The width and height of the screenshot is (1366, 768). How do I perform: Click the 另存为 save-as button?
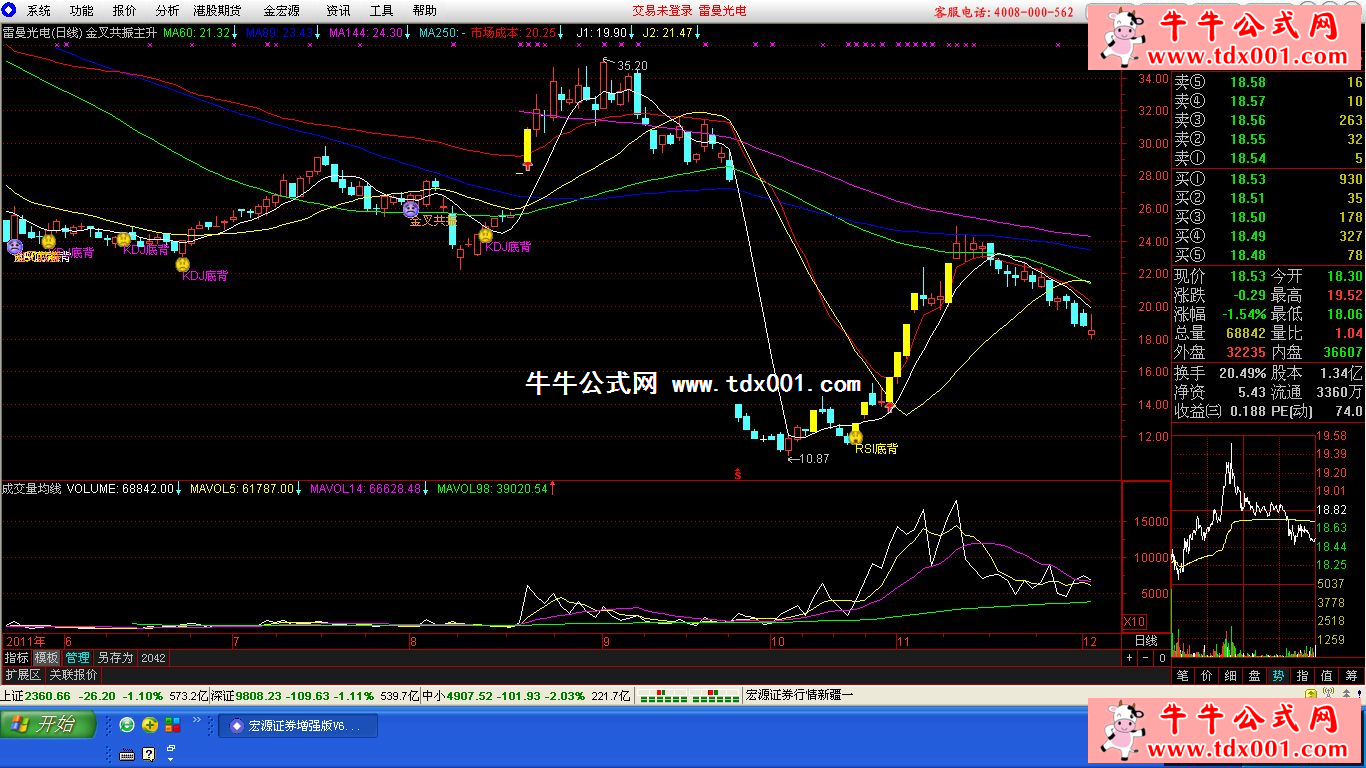[x=115, y=658]
